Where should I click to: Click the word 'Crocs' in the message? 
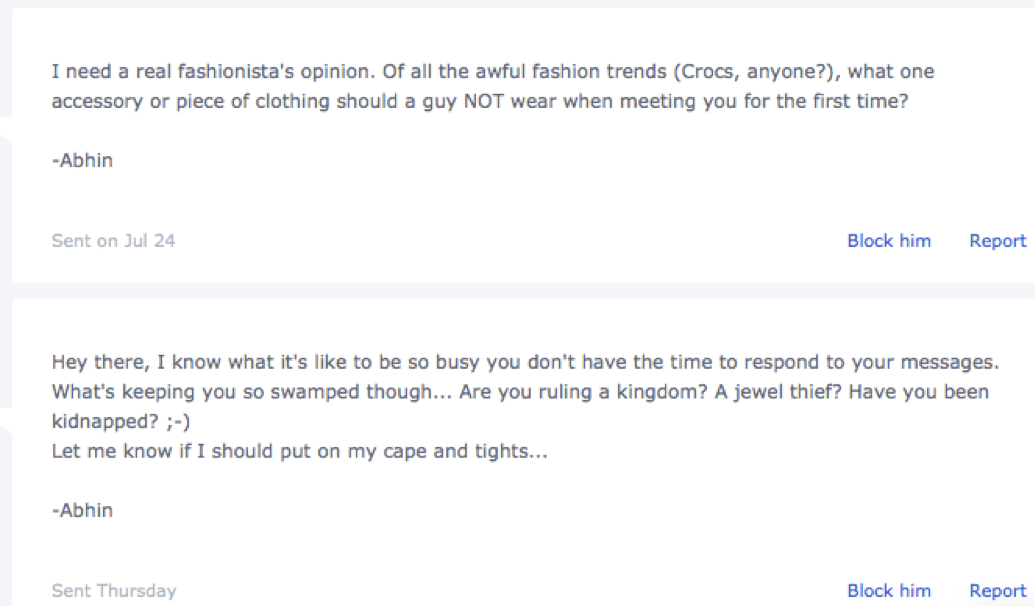coord(707,73)
